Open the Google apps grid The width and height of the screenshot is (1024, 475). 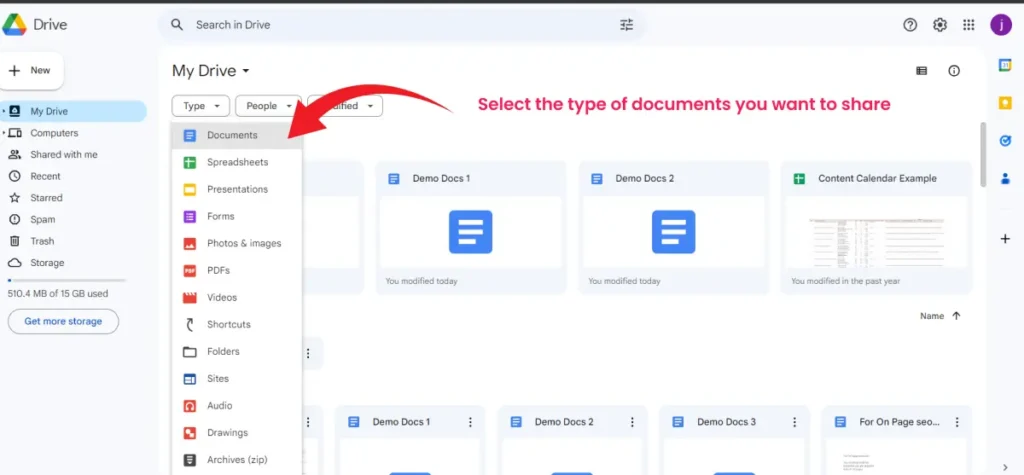tap(969, 25)
